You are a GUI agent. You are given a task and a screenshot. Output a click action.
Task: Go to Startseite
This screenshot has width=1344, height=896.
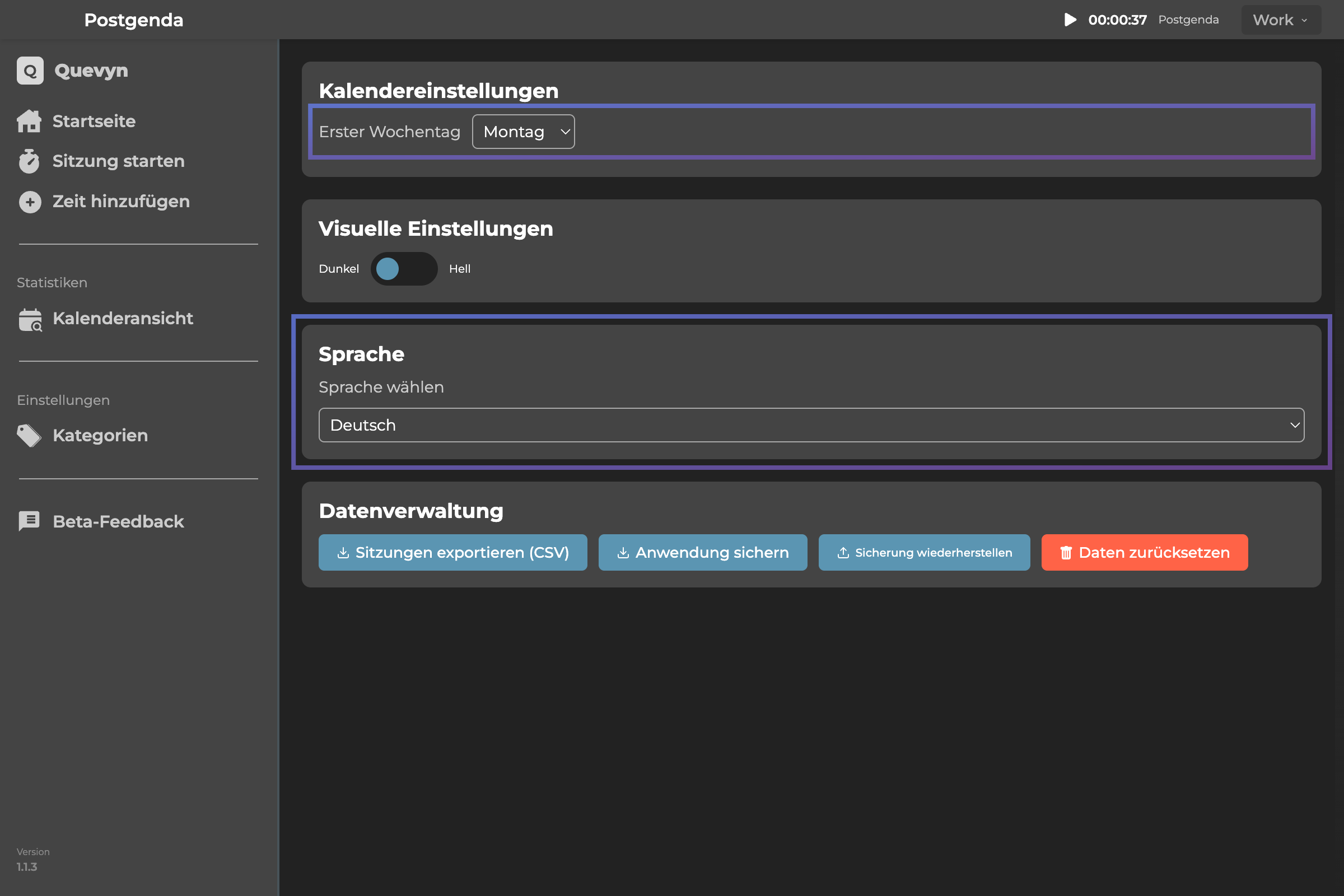(94, 121)
